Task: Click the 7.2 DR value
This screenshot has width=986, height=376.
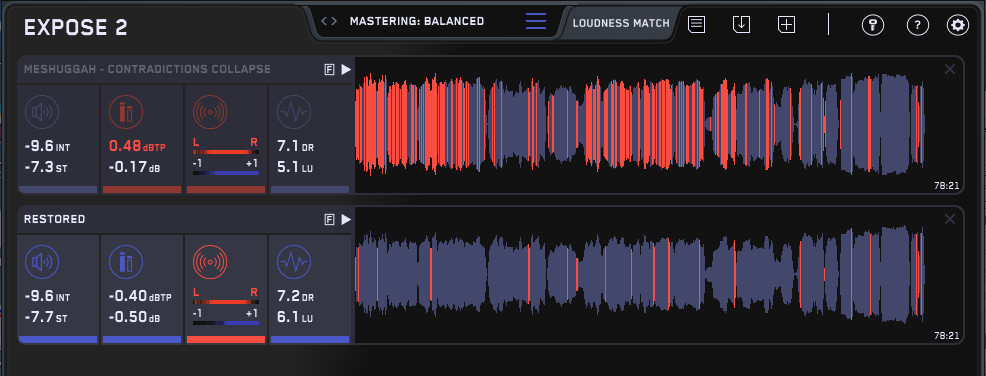Action: click(295, 296)
